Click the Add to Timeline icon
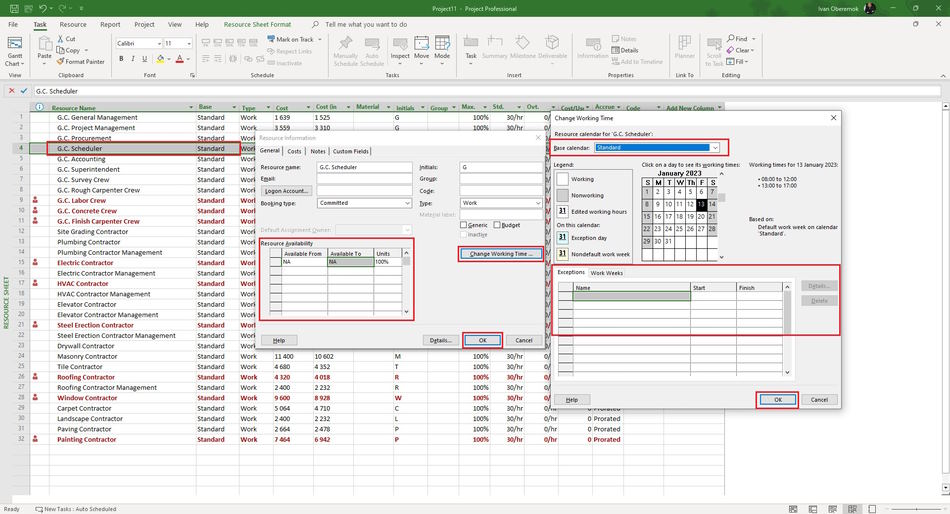This screenshot has height=514, width=950. tap(616, 61)
